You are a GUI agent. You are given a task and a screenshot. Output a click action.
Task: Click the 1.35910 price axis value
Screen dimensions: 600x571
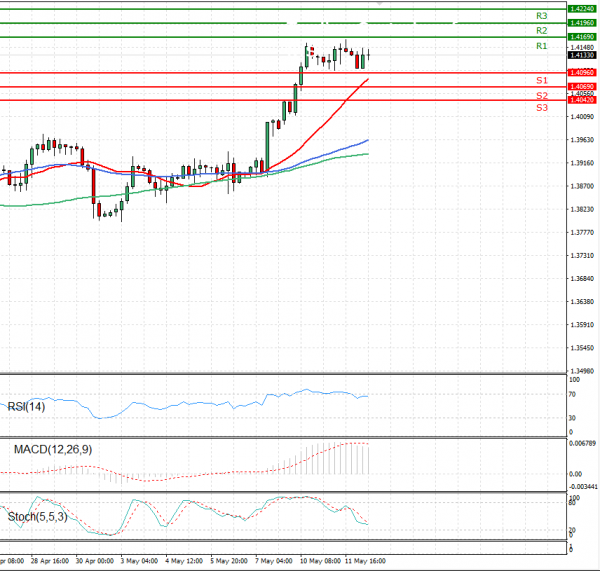coord(582,325)
